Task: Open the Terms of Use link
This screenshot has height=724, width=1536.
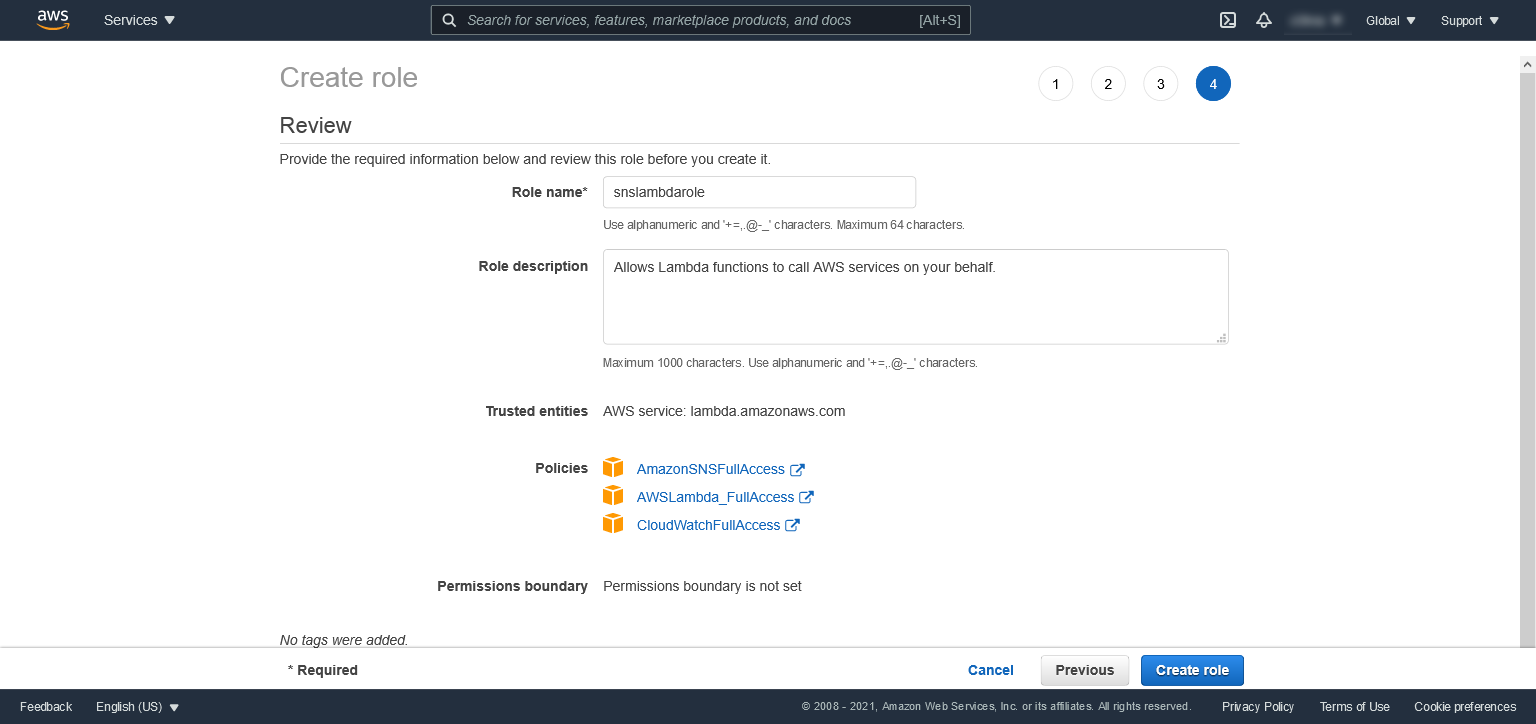Action: tap(1354, 707)
